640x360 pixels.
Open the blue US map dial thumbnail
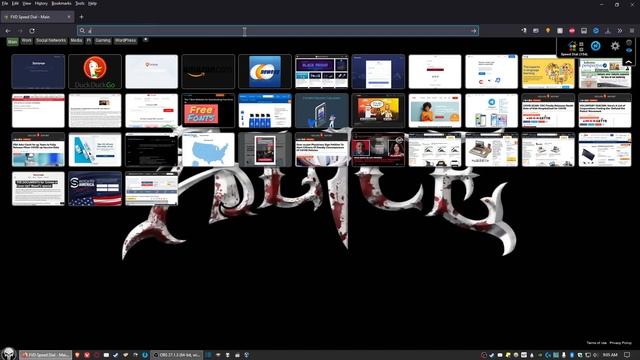coord(208,149)
